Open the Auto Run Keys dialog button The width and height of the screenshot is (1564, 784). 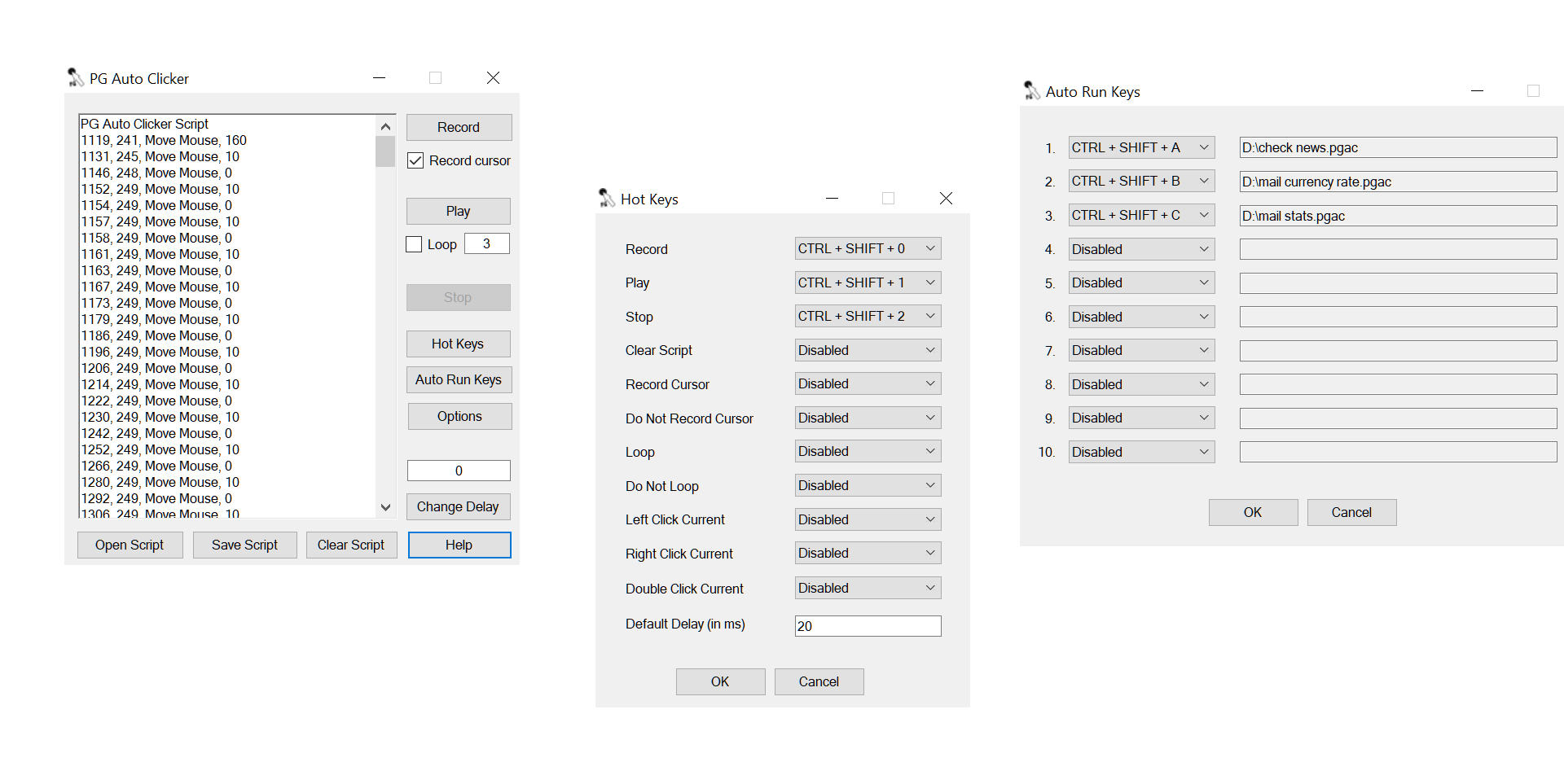459,379
